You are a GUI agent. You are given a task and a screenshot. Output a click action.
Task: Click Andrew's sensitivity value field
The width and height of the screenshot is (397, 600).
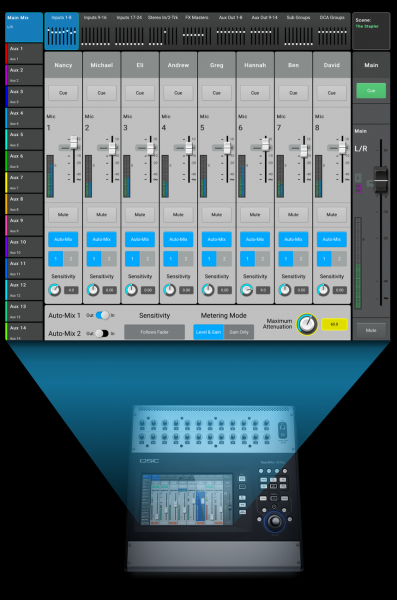point(186,290)
